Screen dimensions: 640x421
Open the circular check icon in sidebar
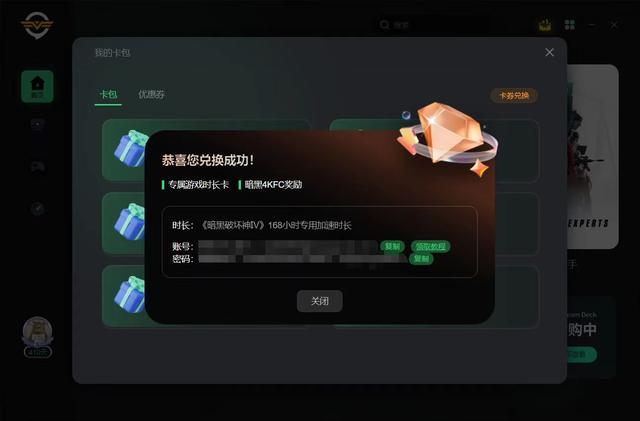coord(38,209)
